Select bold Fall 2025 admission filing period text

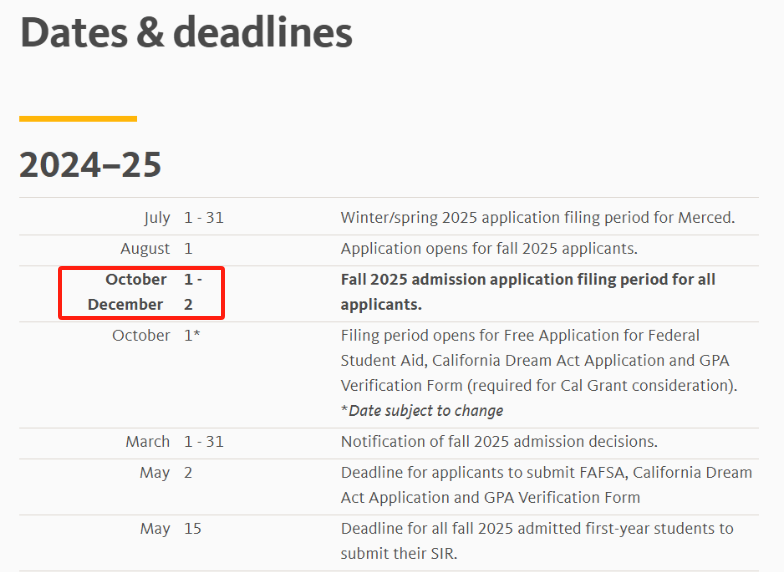pyautogui.click(x=528, y=292)
